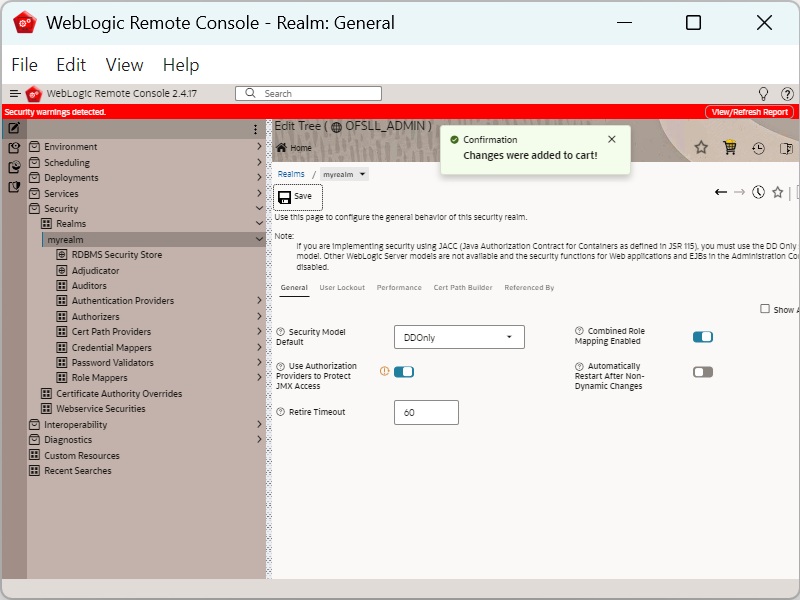The height and width of the screenshot is (600, 800).
Task: Select the Security Data Tree sidebar icon
Action: pos(14,187)
